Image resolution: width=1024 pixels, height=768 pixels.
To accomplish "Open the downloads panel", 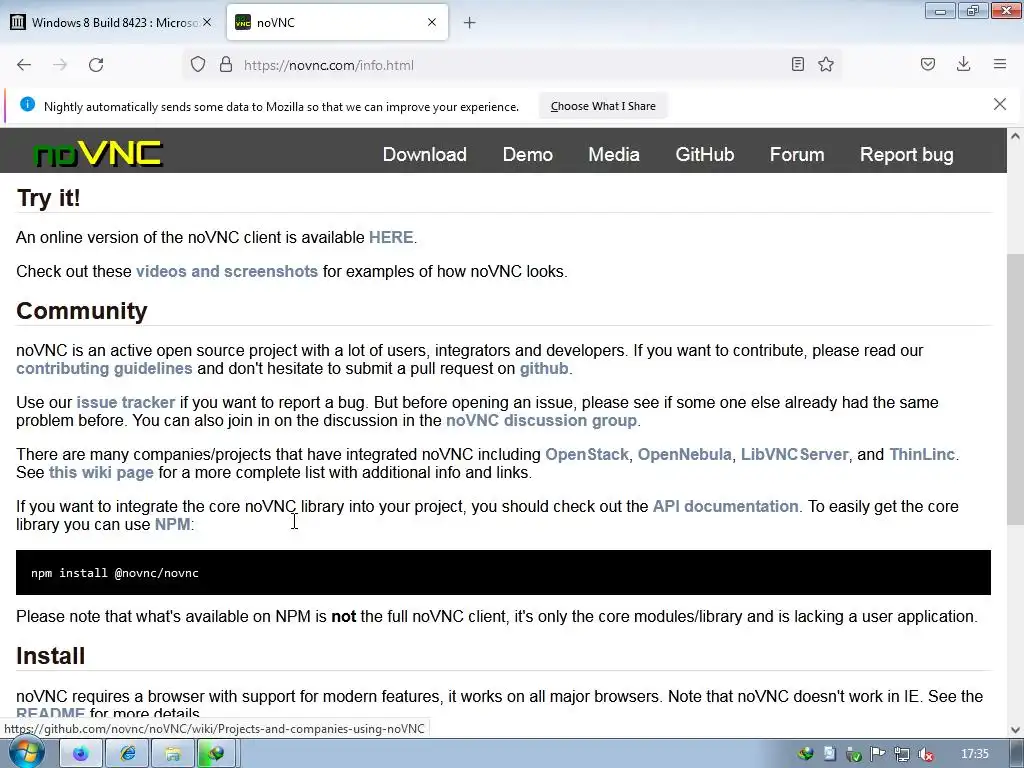I will click(x=963, y=64).
